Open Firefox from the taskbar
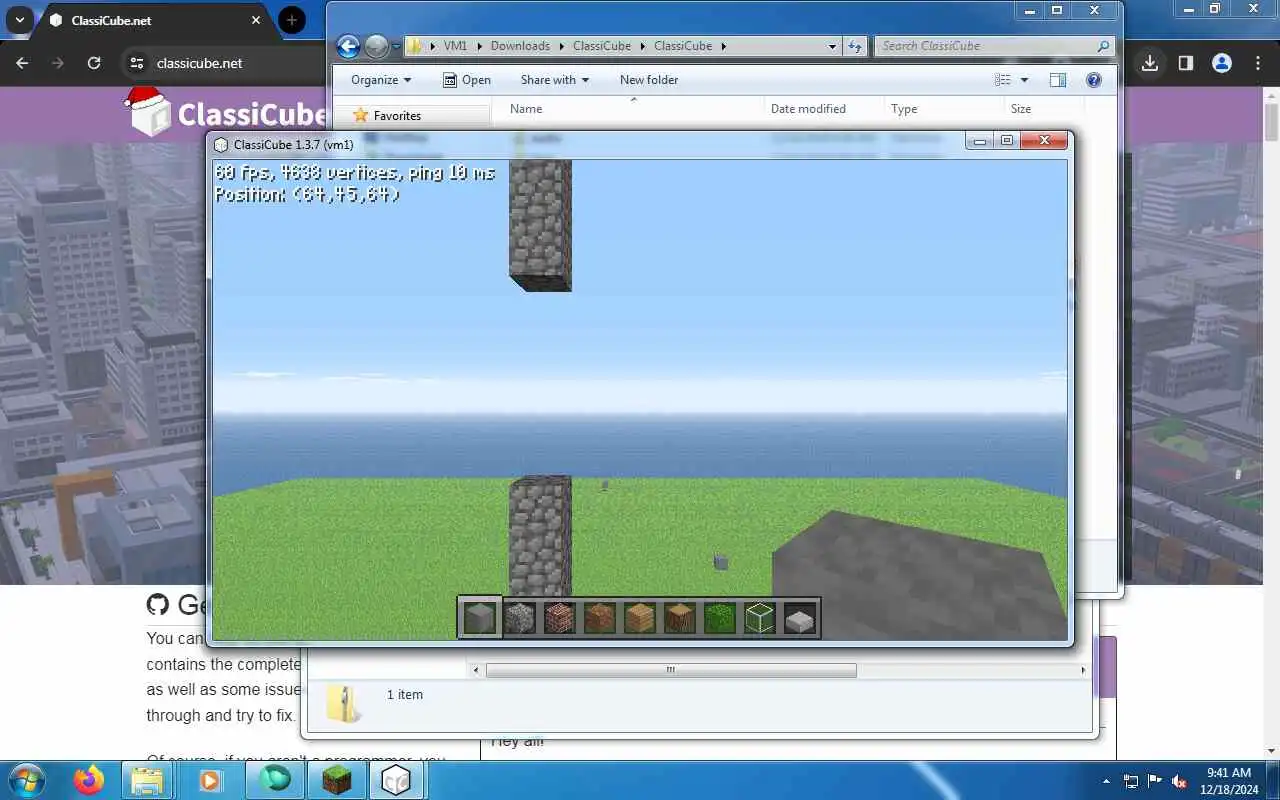Screen dimensions: 1280x800 89,780
